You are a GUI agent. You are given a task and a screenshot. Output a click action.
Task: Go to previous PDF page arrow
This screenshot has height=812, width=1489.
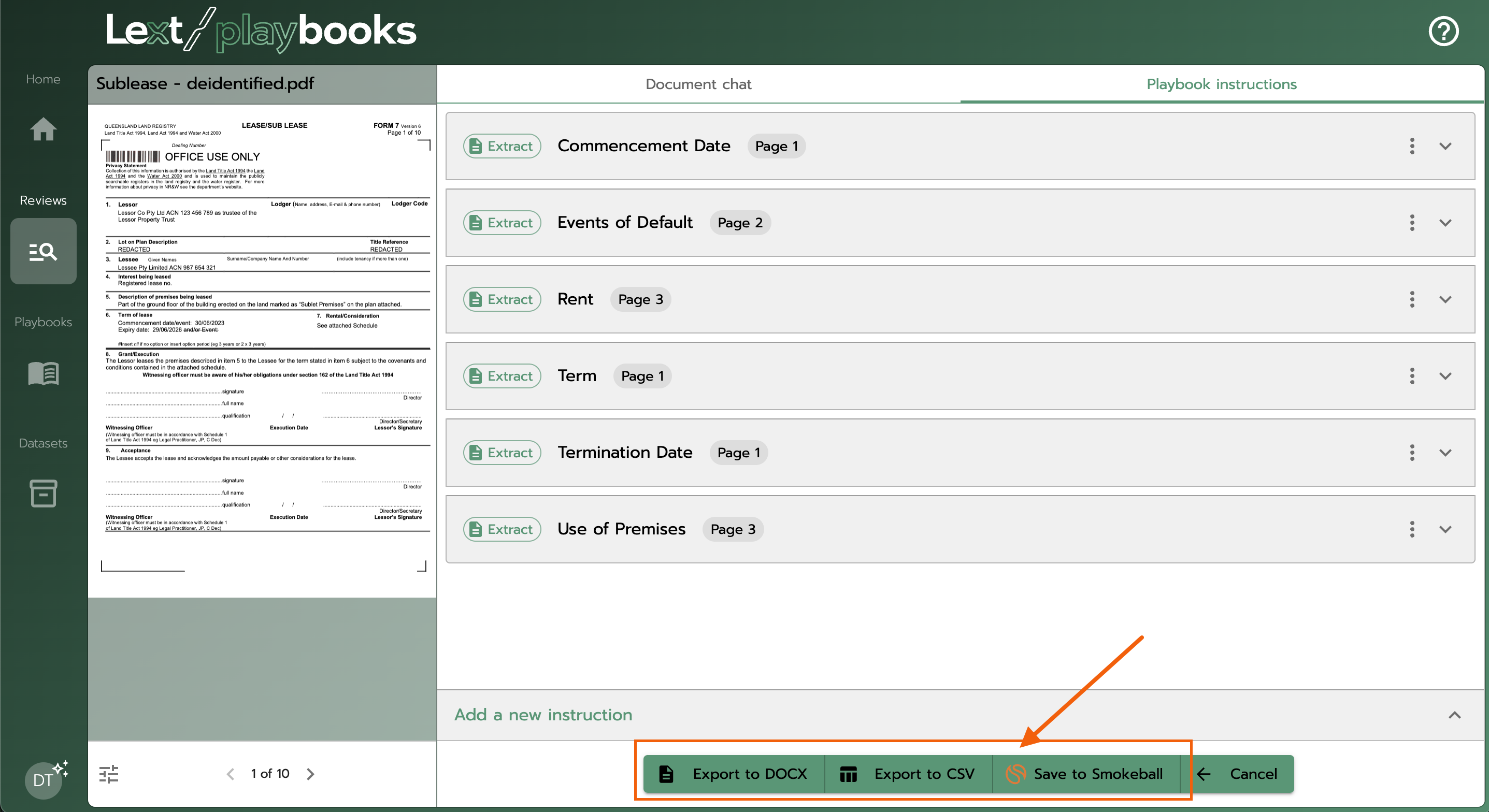coord(231,774)
